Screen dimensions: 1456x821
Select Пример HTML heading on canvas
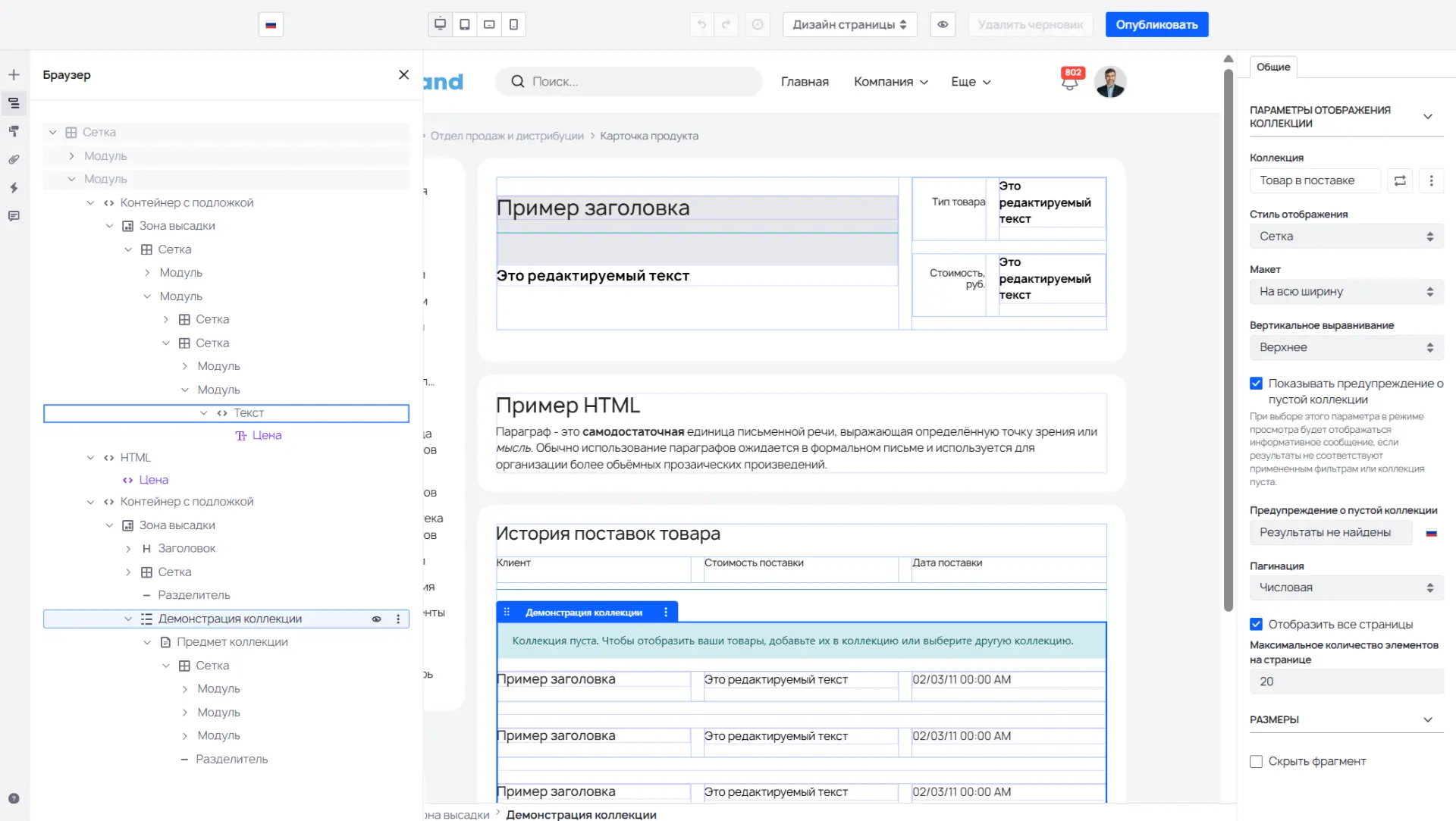tap(568, 406)
